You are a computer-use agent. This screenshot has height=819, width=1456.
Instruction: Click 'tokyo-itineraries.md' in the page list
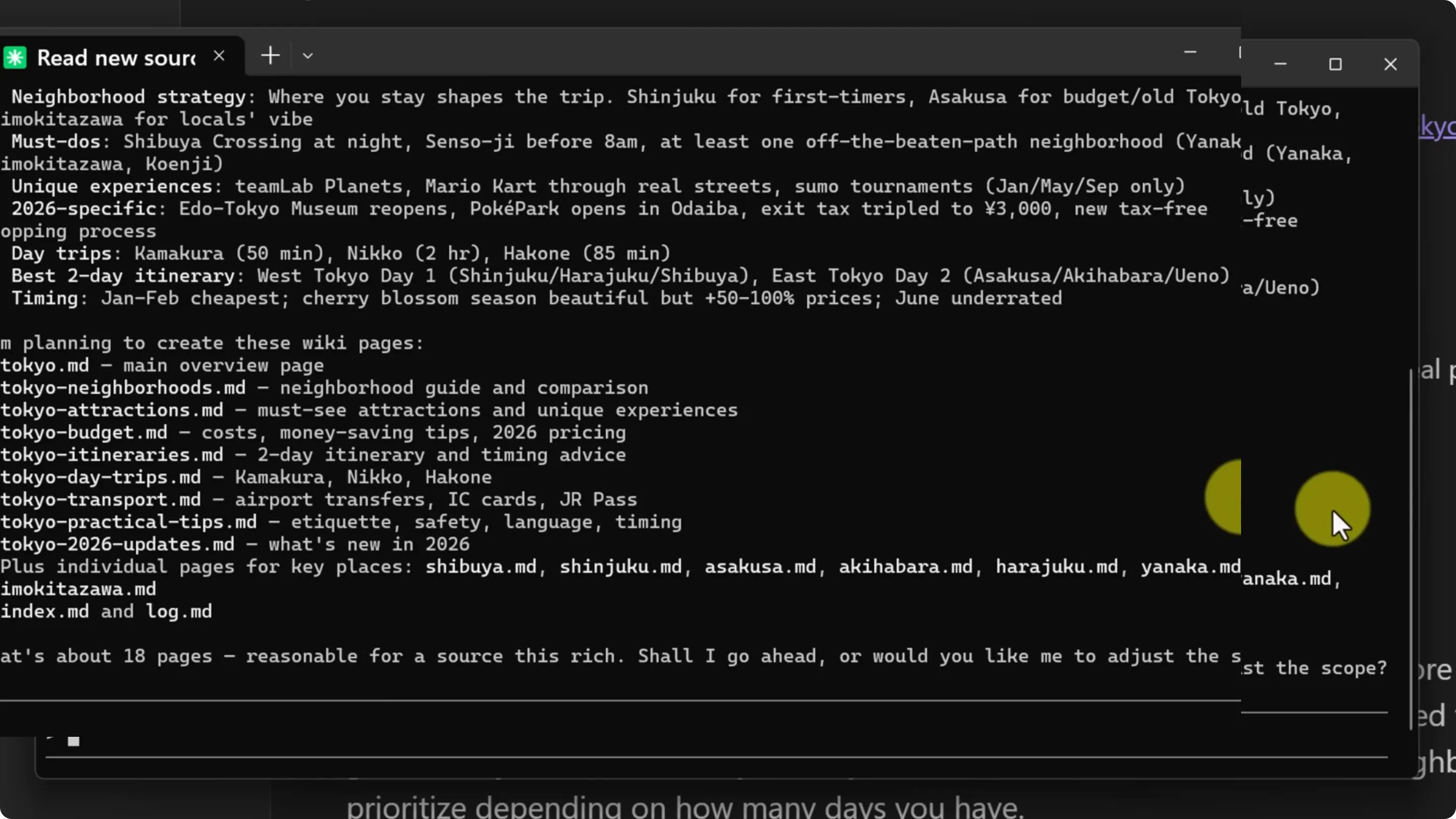111,455
